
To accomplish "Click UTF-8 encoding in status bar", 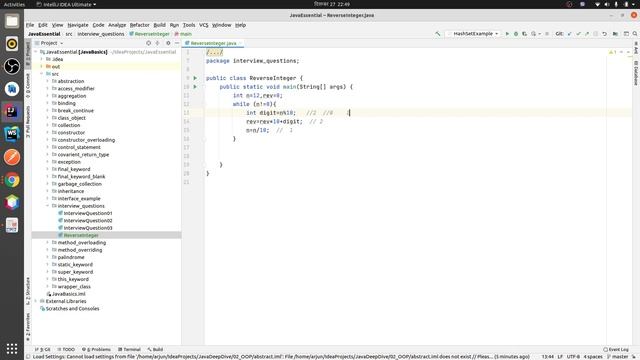I will coord(573,356).
